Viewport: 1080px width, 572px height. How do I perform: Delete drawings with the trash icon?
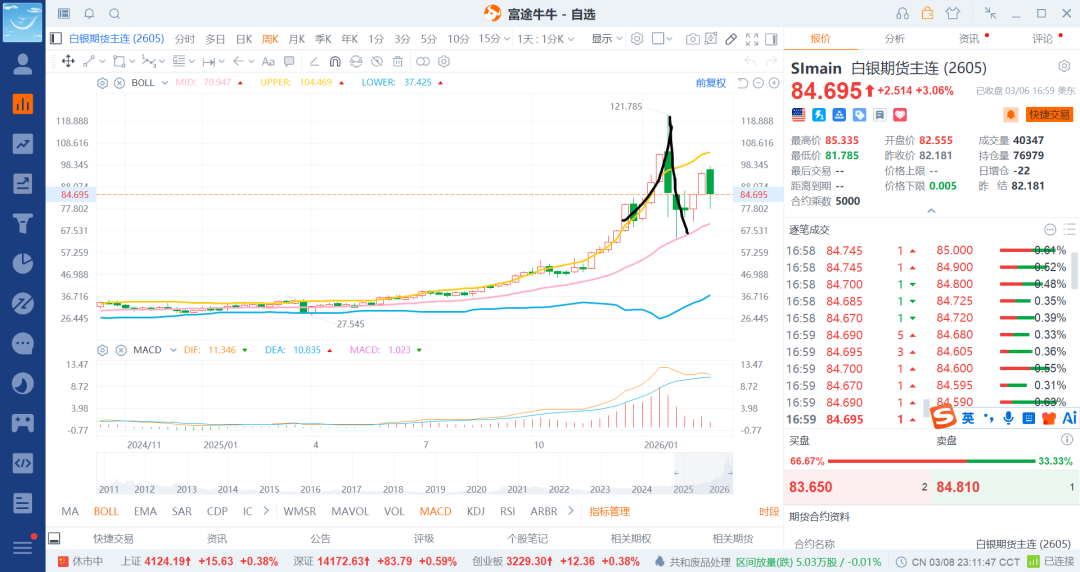point(397,61)
